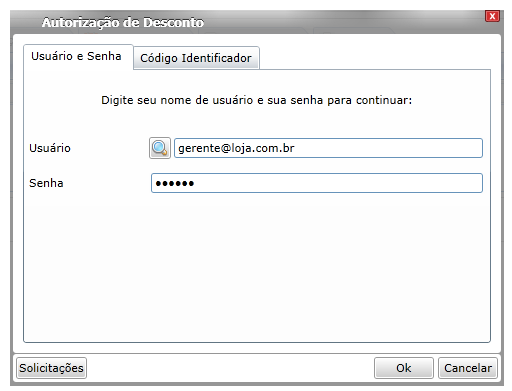
Task: Click the 'Digite seu nome de usuário' instruction text
Action: (257, 100)
